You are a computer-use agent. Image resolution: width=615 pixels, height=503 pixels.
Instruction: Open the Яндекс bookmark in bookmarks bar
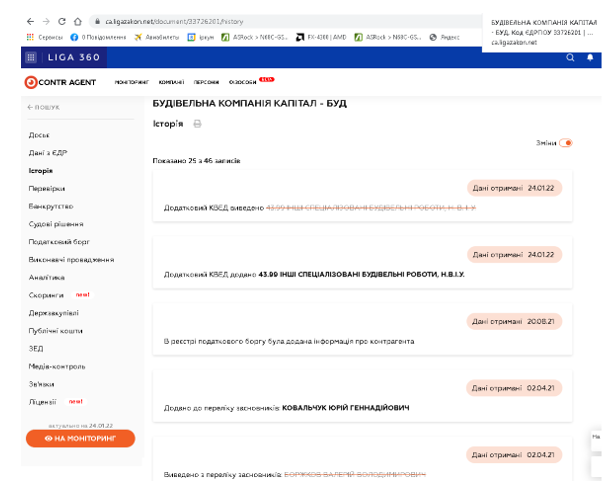point(446,37)
